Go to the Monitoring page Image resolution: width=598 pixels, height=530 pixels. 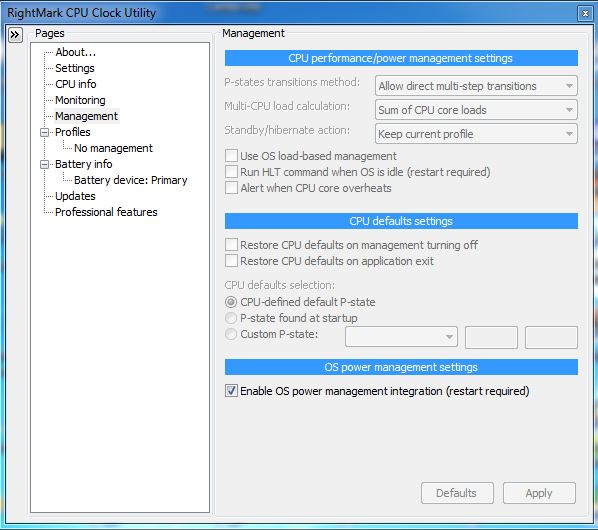click(80, 100)
